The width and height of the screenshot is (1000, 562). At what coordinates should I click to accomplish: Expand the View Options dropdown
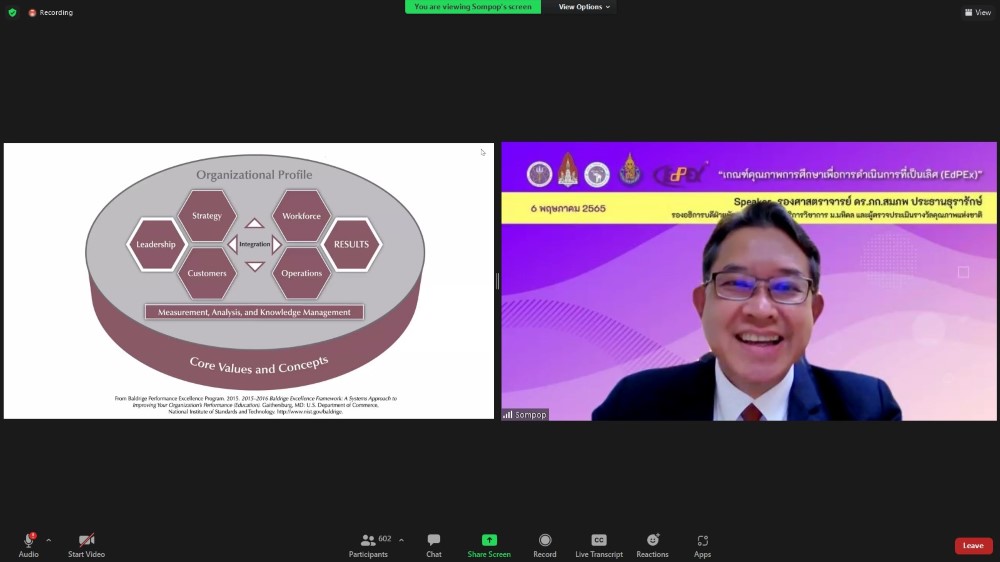[x=584, y=7]
